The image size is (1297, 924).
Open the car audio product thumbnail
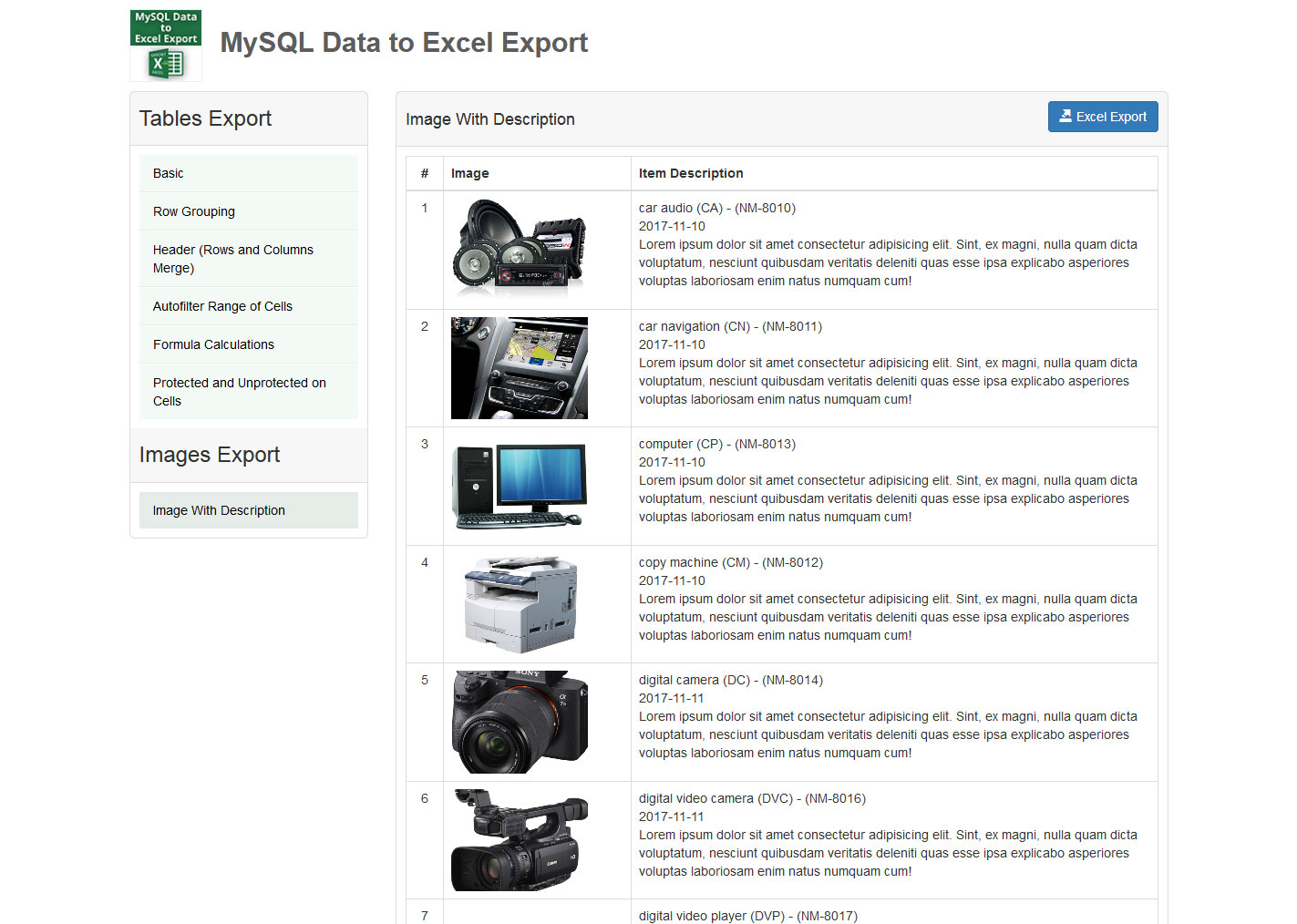click(519, 249)
